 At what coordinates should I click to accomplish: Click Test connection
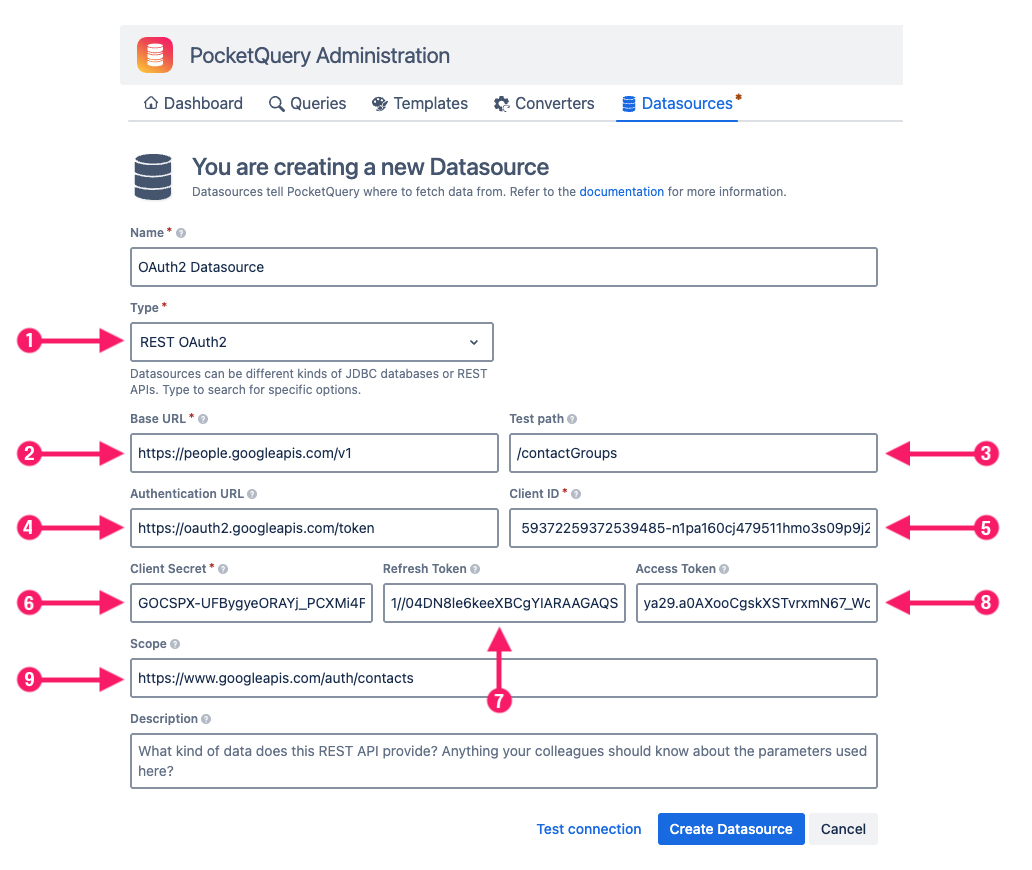point(588,828)
